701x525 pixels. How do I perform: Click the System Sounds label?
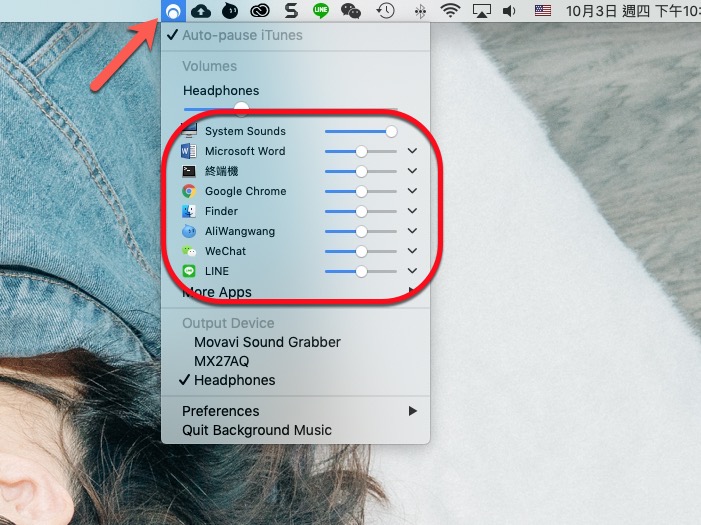(x=245, y=131)
